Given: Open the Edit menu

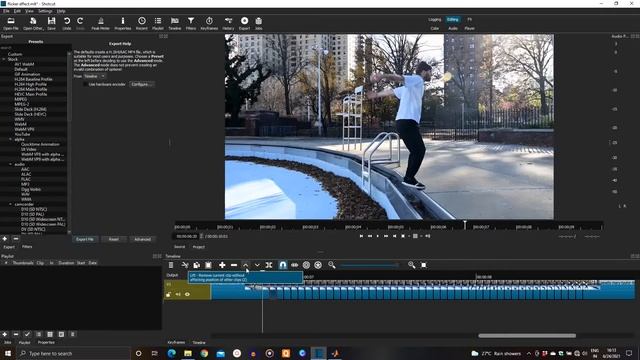Looking at the screenshot, I should [17, 11].
